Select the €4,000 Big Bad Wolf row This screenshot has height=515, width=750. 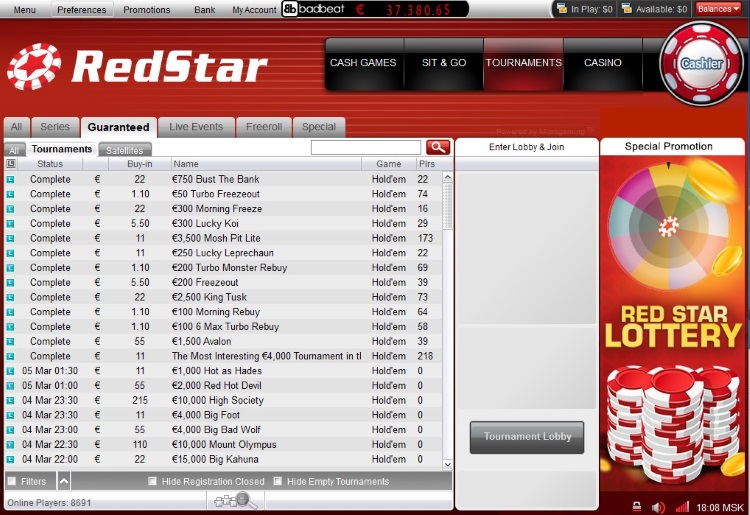pyautogui.click(x=223, y=430)
